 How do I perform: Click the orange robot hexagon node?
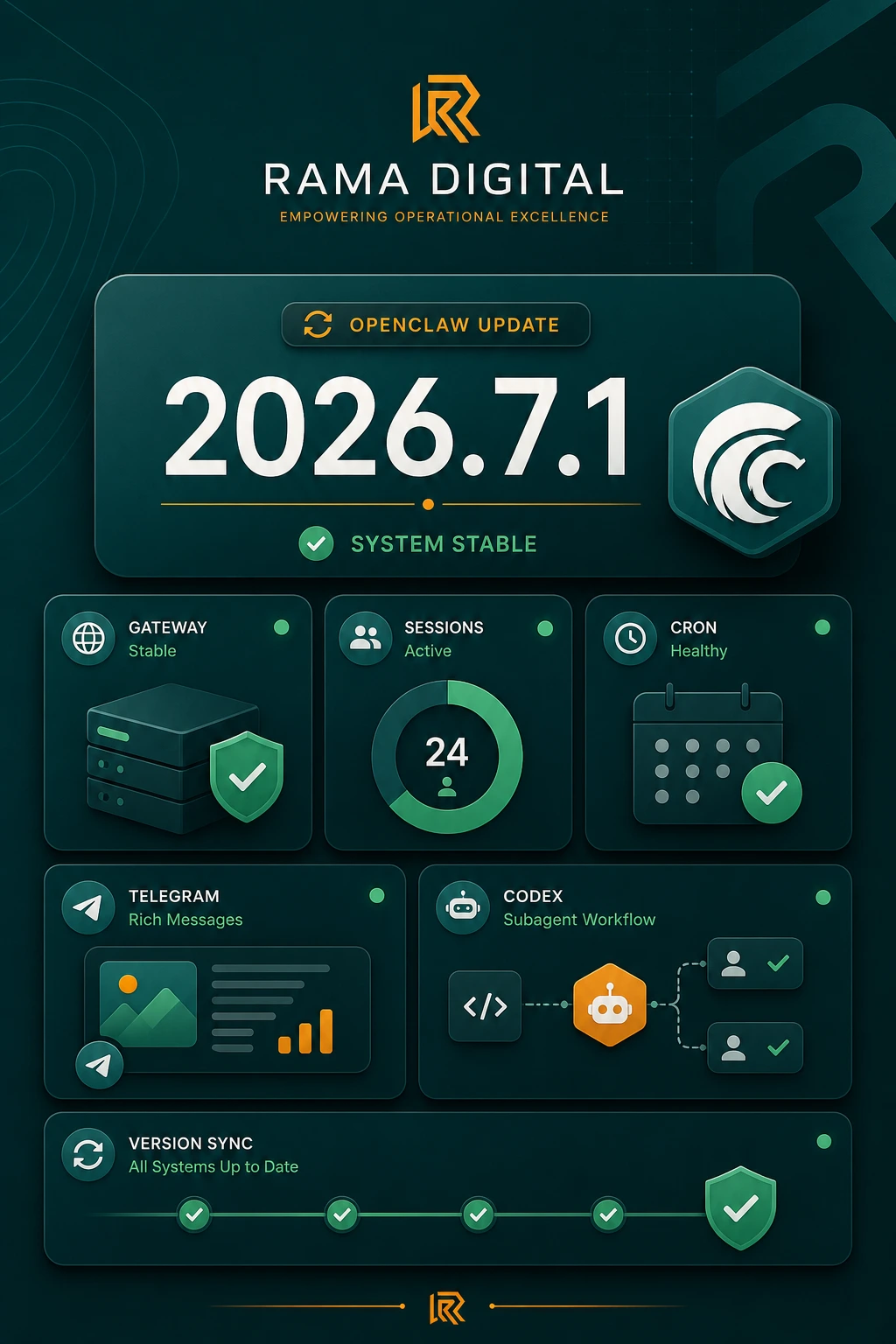pyautogui.click(x=610, y=1005)
